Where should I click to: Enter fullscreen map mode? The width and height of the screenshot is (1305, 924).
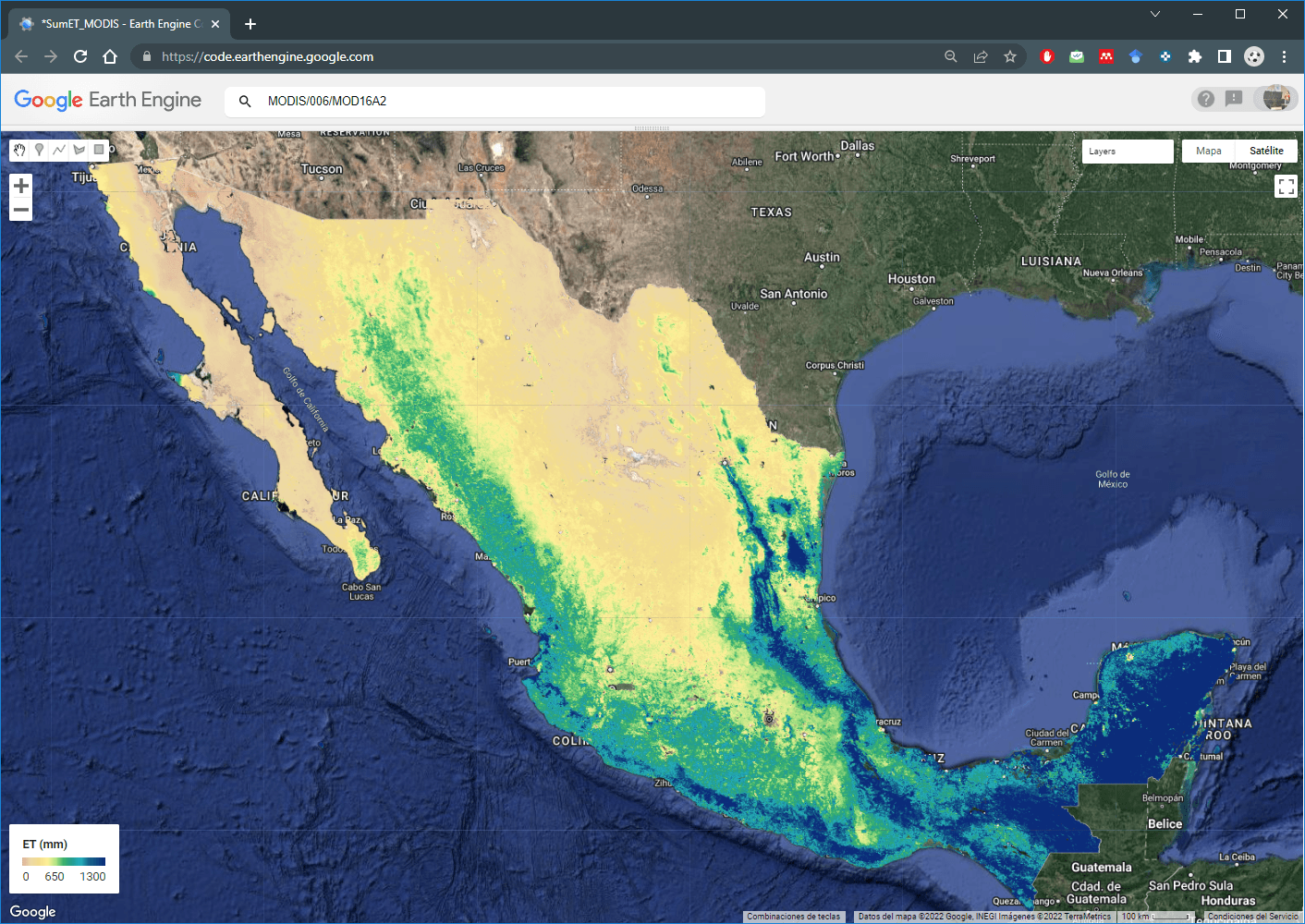tap(1286, 186)
